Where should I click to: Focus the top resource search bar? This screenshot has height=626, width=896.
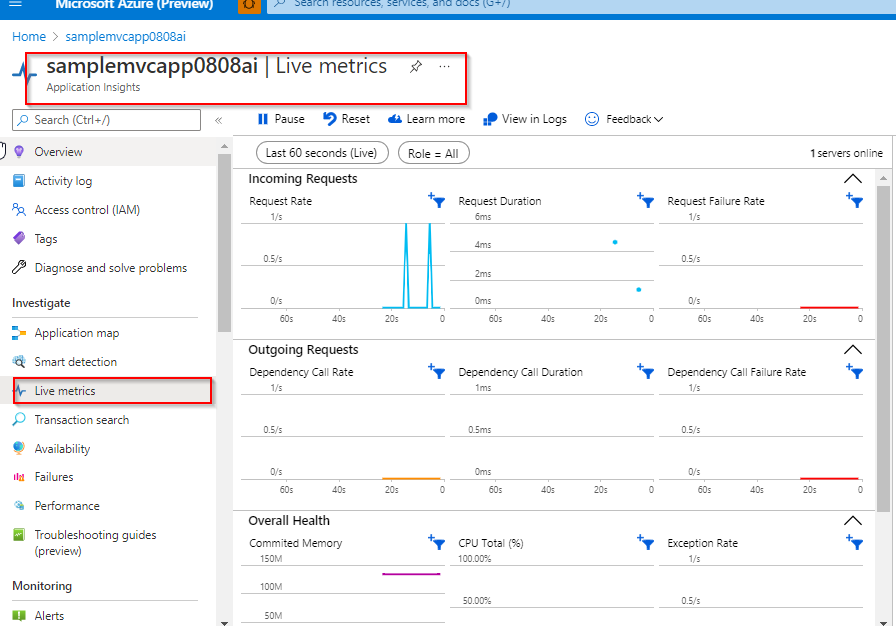click(x=581, y=5)
